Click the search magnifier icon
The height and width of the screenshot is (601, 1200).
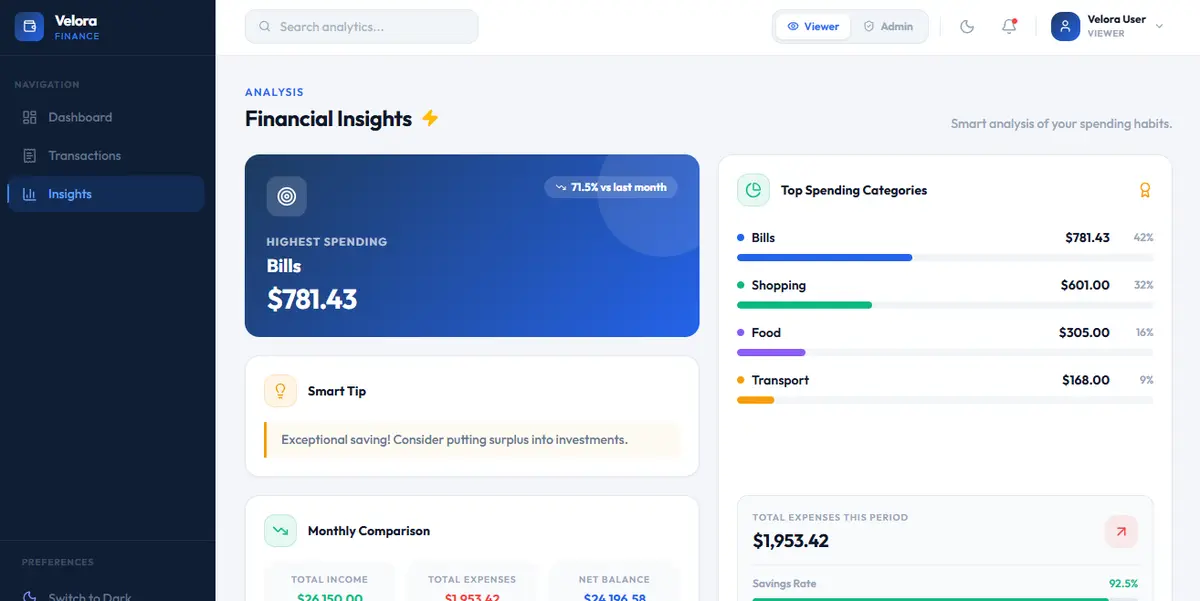pos(265,27)
